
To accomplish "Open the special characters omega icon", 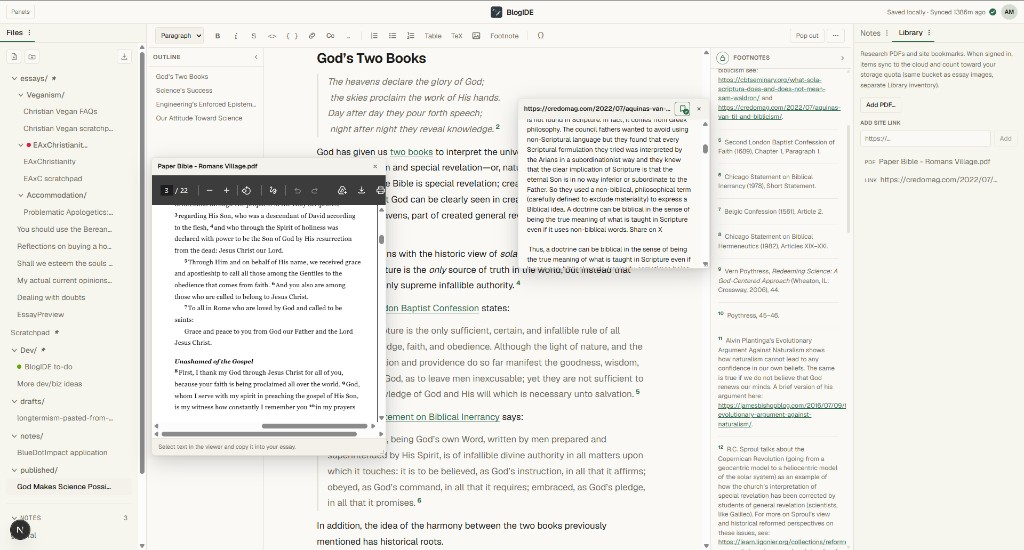I will tap(540, 36).
